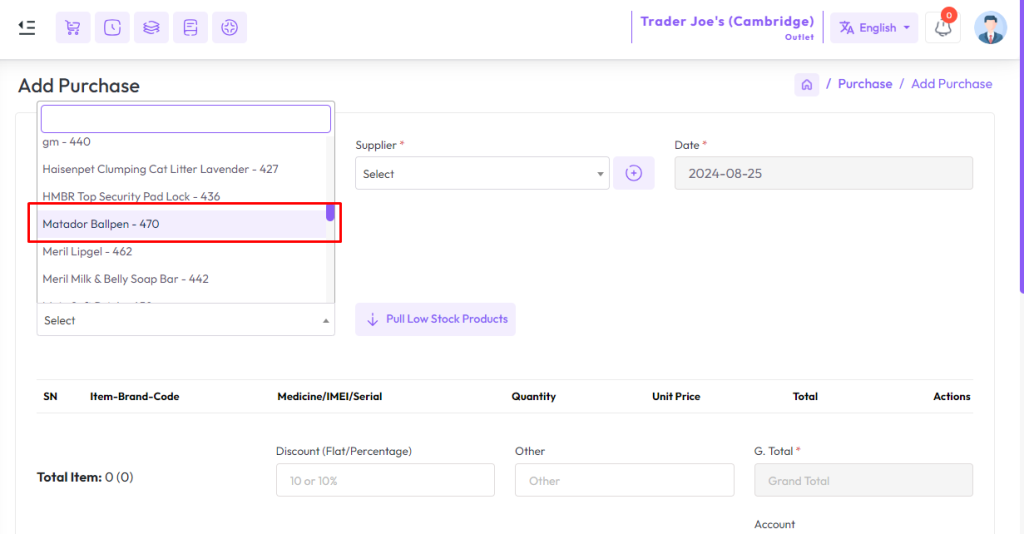Image resolution: width=1024 pixels, height=534 pixels.
Task: Click the Trader Joe's (Cambridge) outlet name
Action: (727, 22)
